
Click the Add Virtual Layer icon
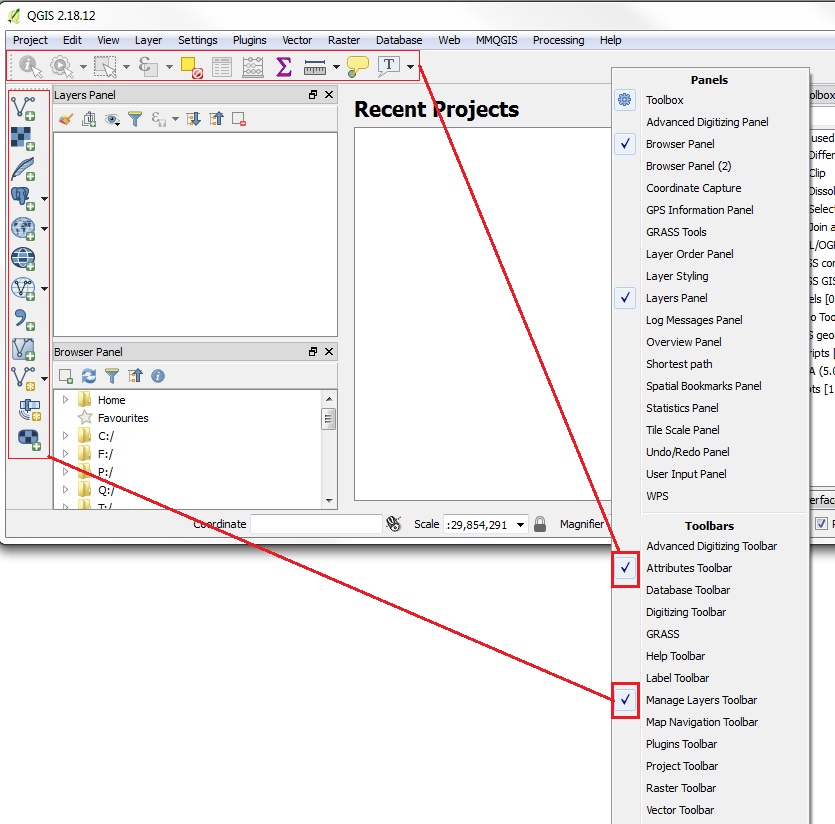point(23,349)
